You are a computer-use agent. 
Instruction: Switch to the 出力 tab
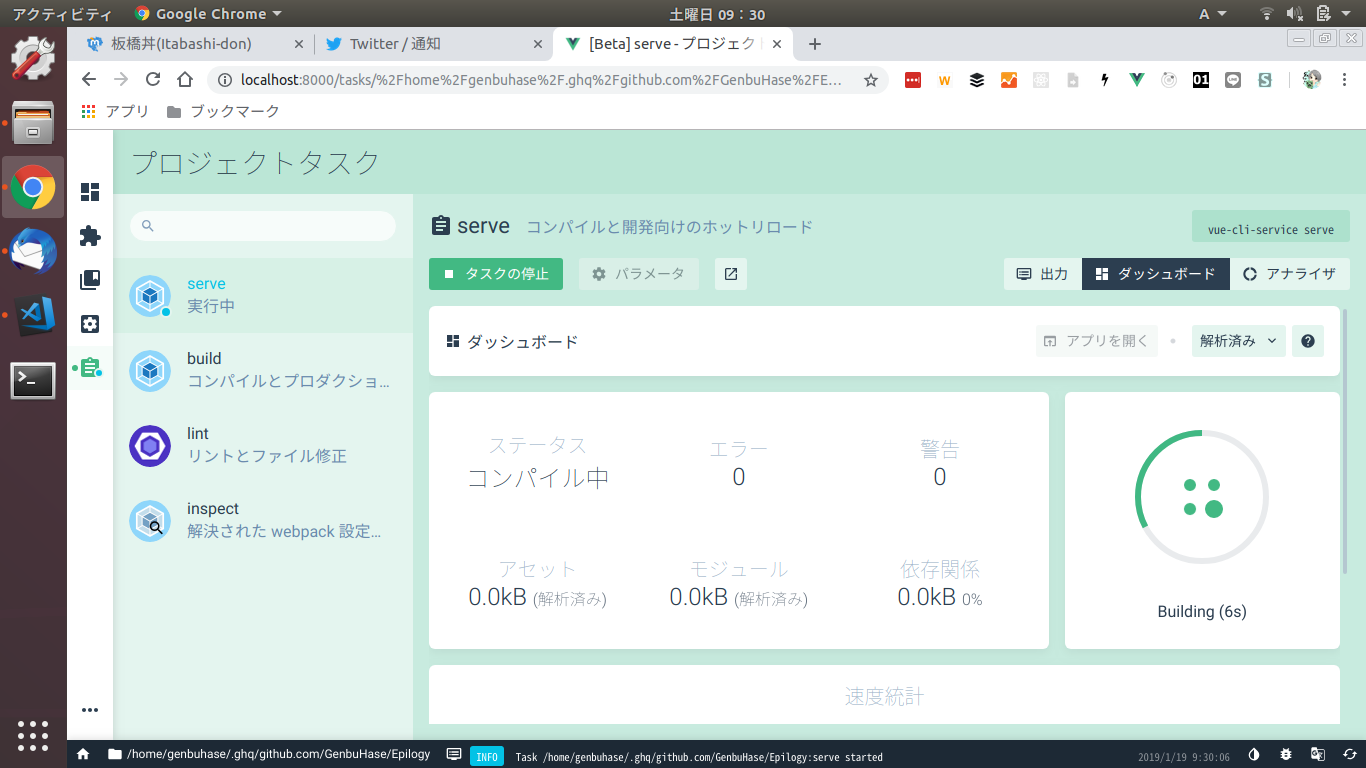[1042, 274]
